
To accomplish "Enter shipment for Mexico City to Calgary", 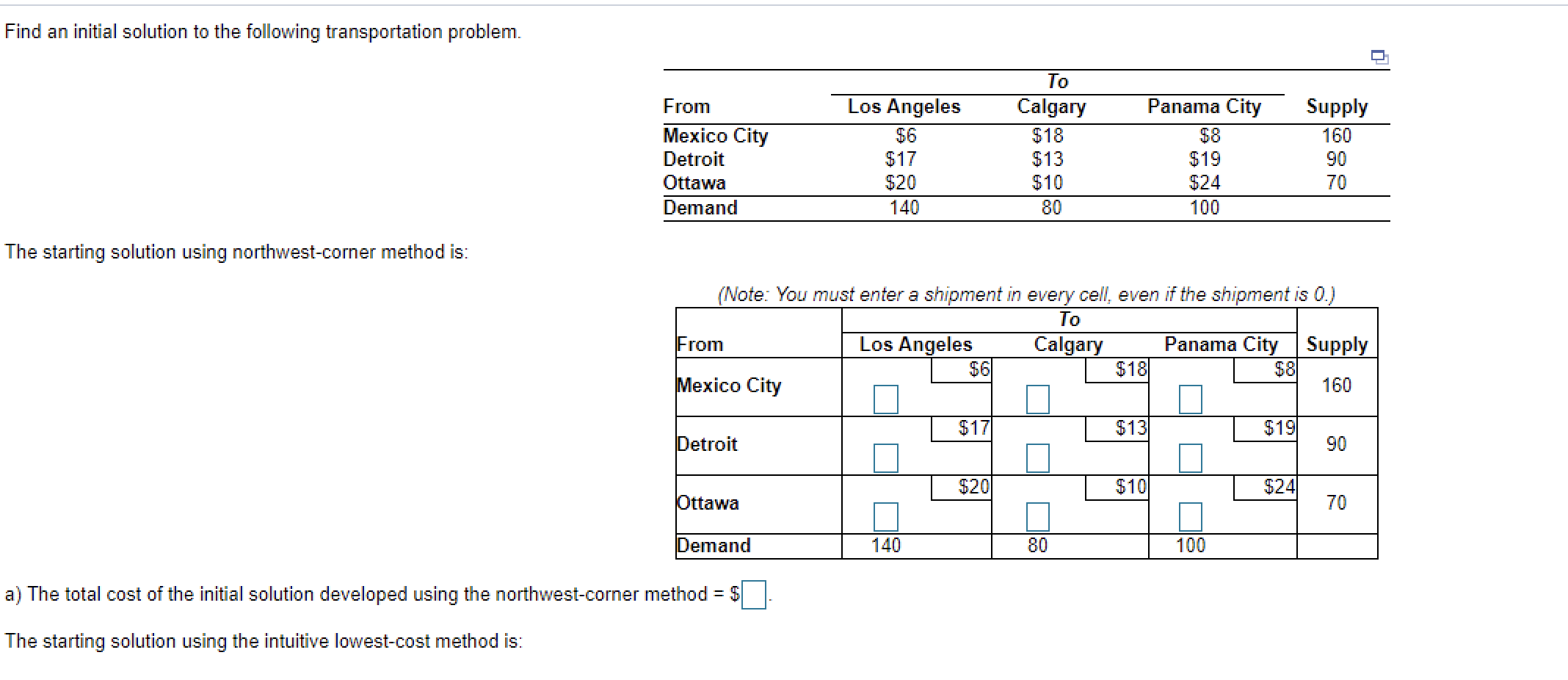I will (1039, 400).
